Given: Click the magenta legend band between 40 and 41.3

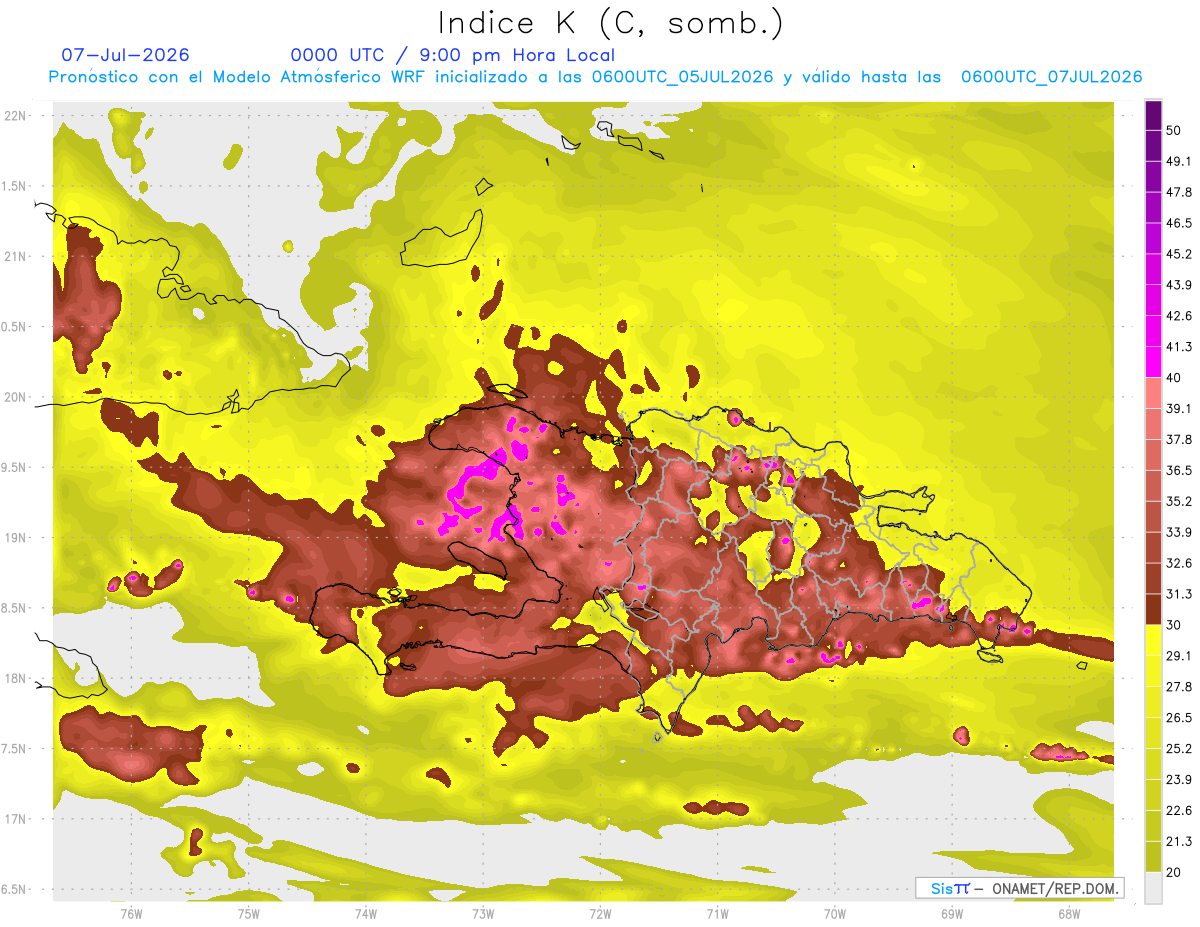Looking at the screenshot, I should tap(1153, 362).
